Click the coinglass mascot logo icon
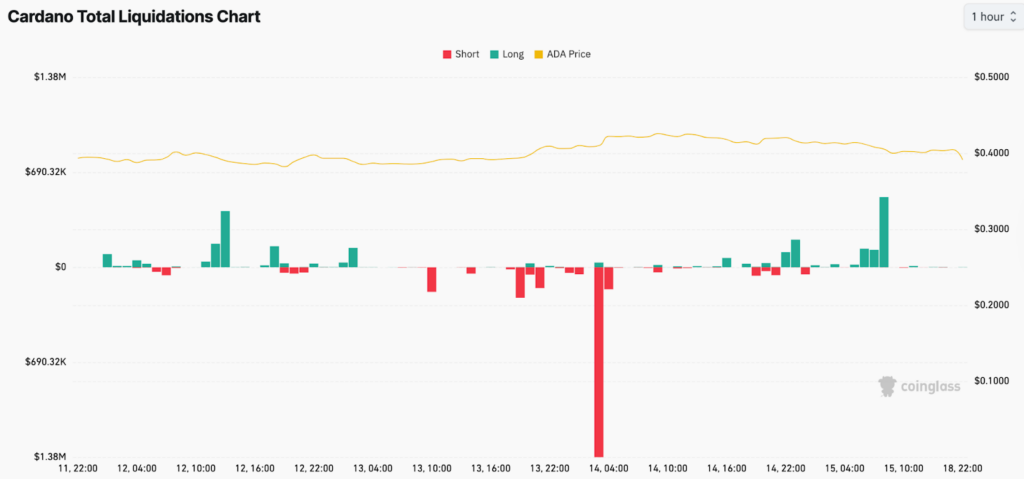The image size is (1024, 479). pyautogui.click(x=886, y=386)
